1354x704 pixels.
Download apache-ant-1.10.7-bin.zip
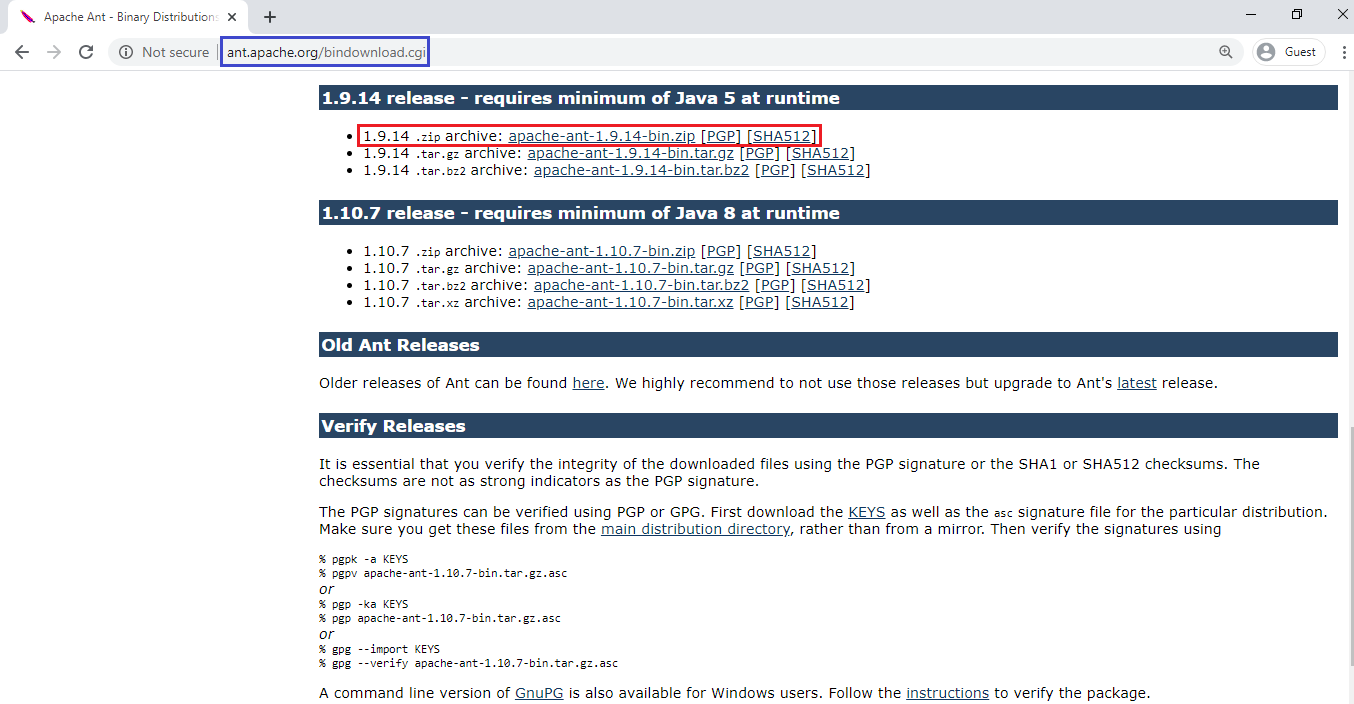tap(601, 251)
